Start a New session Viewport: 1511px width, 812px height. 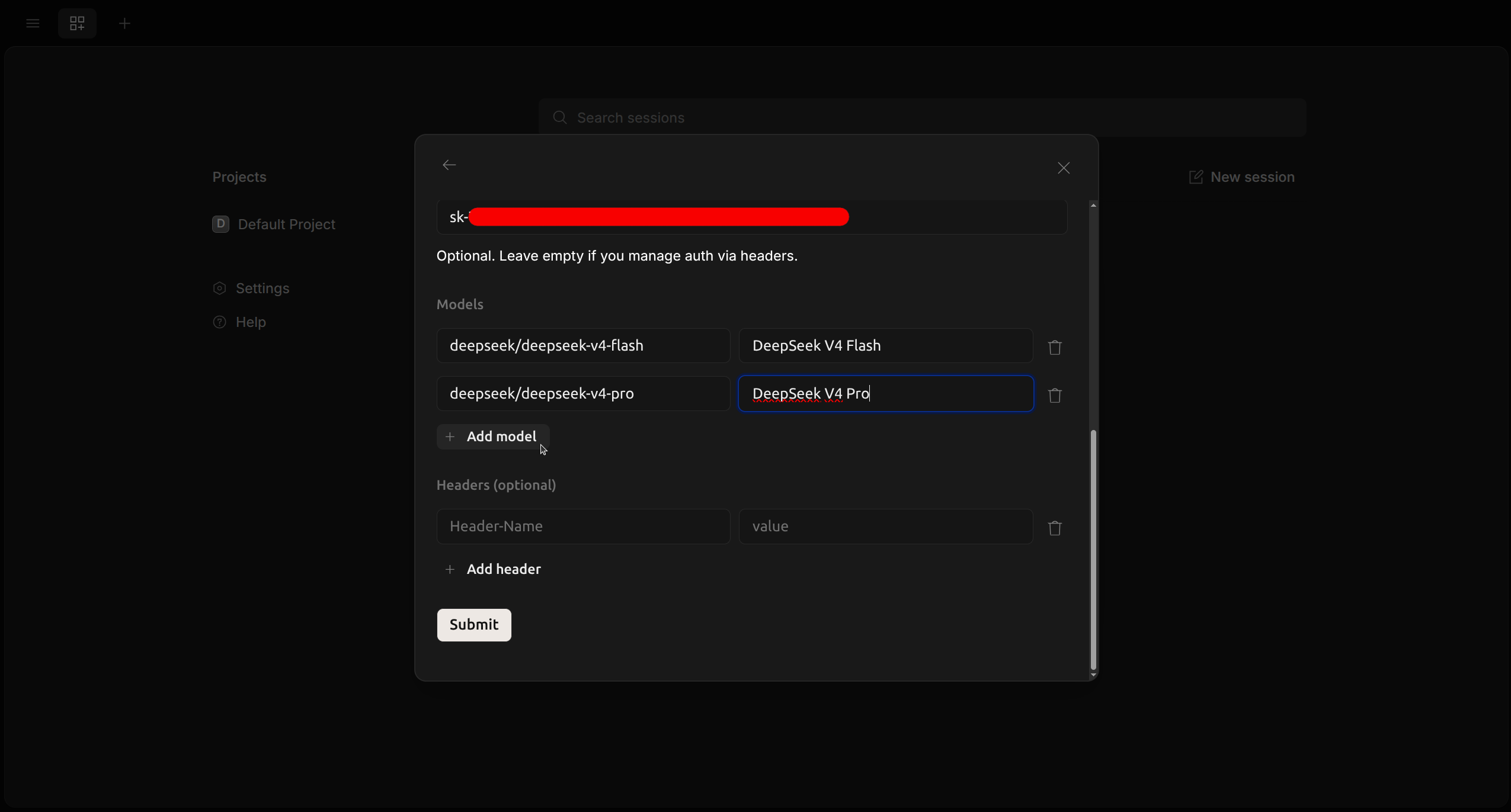click(x=1241, y=177)
